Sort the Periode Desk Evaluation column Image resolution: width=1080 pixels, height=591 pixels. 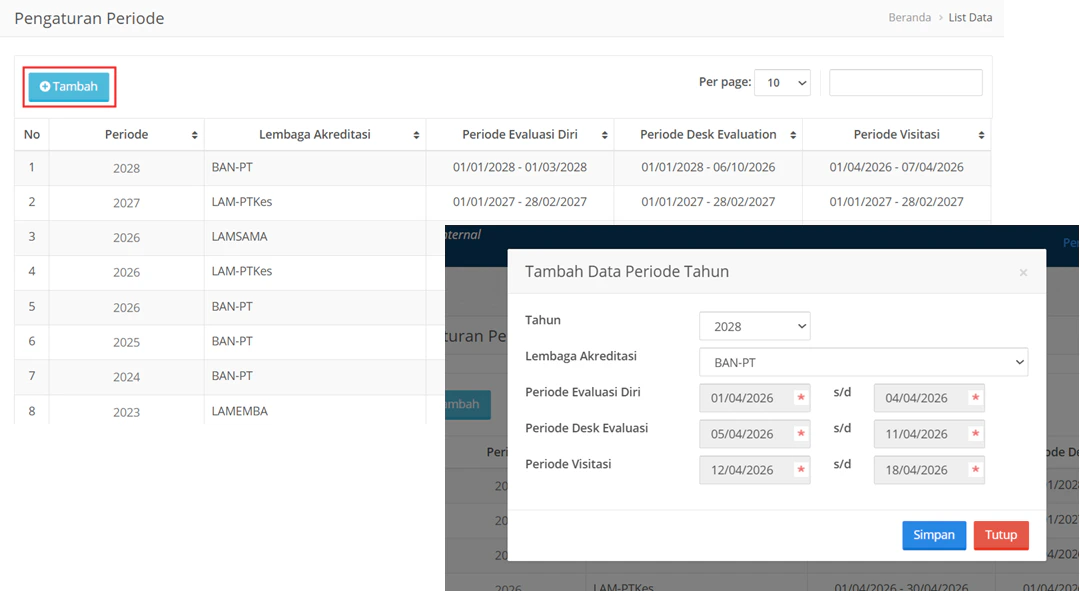793,134
